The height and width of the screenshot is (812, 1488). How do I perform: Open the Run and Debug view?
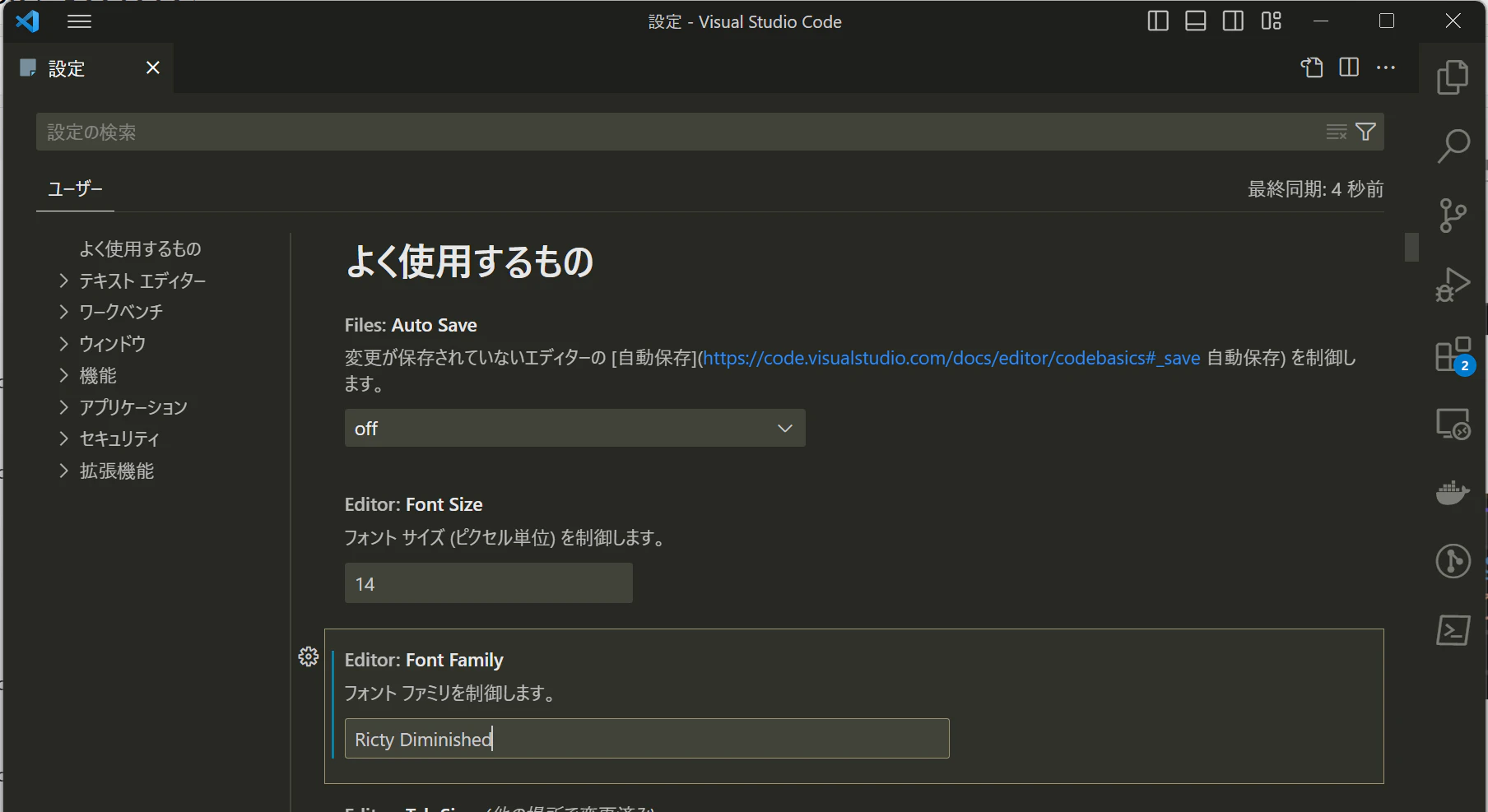1453,285
